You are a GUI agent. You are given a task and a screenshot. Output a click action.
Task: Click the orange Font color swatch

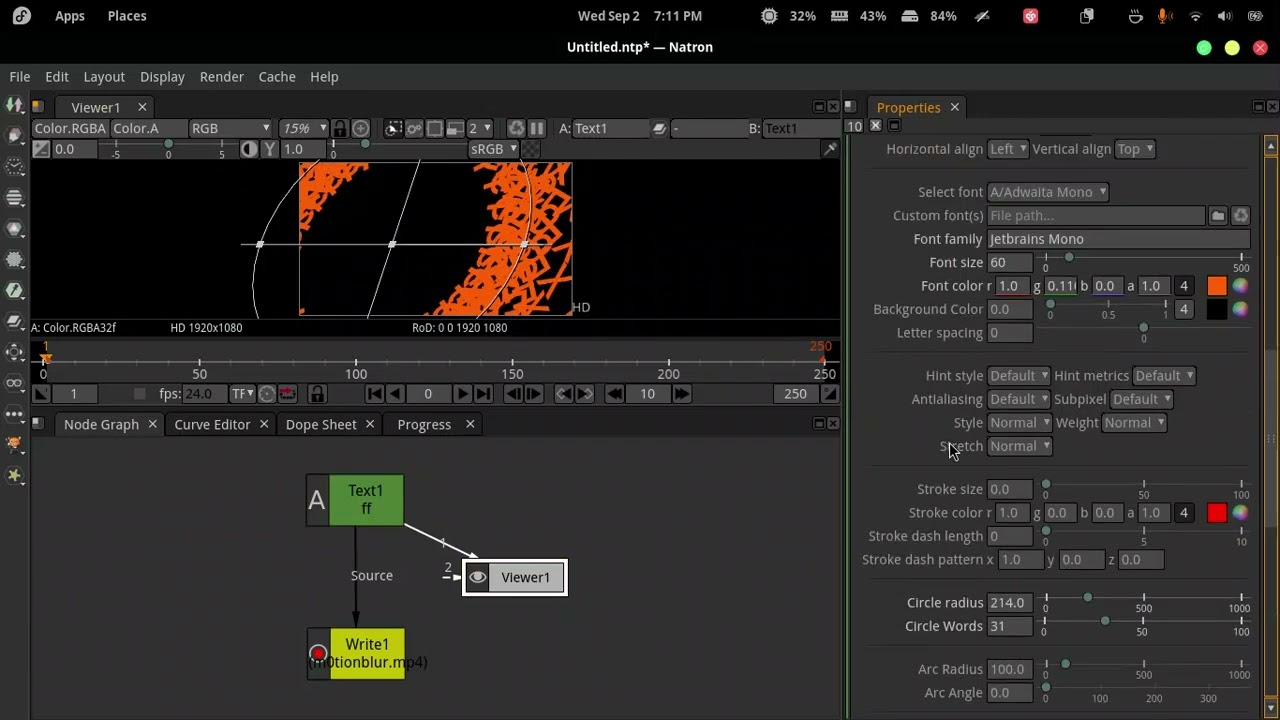click(x=1217, y=286)
